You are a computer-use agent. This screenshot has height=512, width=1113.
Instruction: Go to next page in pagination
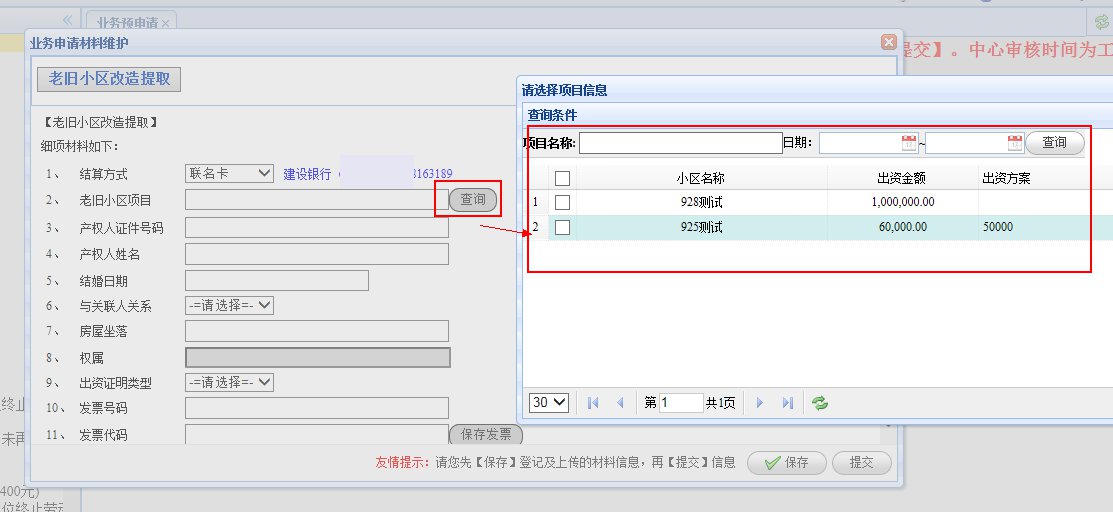(760, 402)
